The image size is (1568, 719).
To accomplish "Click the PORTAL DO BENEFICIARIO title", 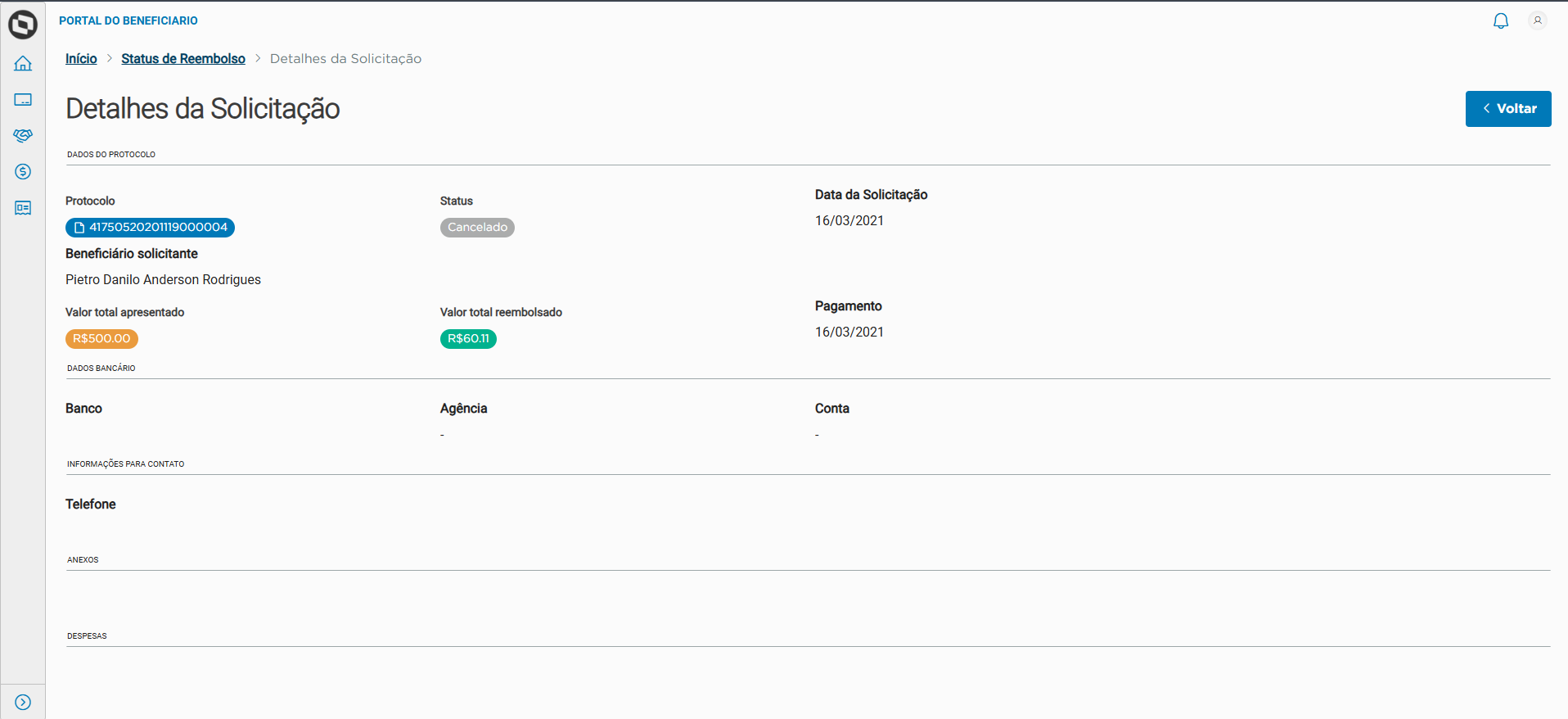I will (128, 20).
